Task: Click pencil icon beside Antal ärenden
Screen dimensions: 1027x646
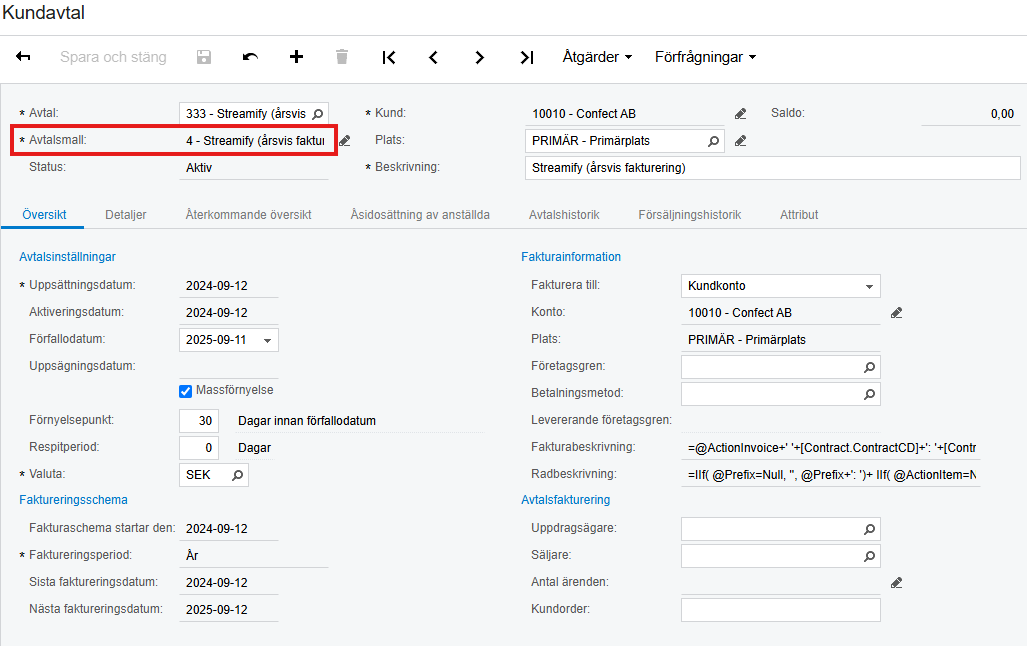Action: [896, 583]
